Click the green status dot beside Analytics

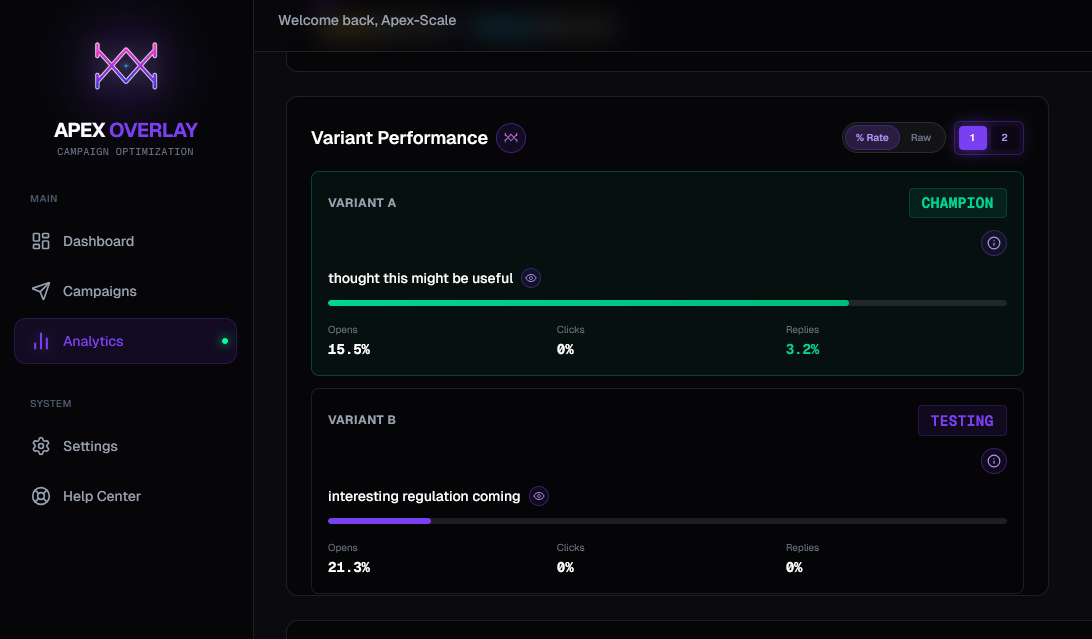point(225,340)
